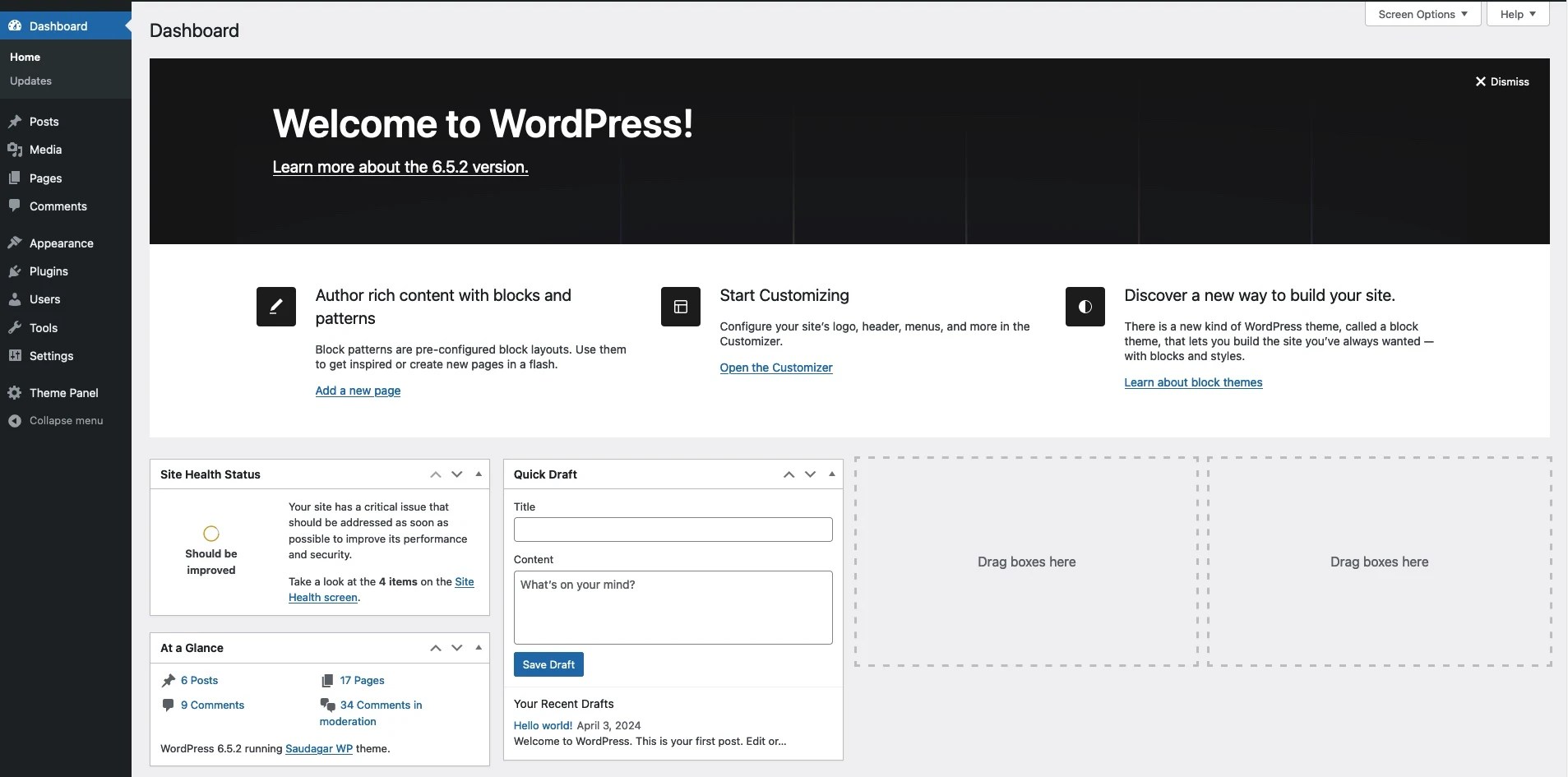Click the Appearance paintbrush icon
The image size is (1568, 777).
tap(14, 243)
